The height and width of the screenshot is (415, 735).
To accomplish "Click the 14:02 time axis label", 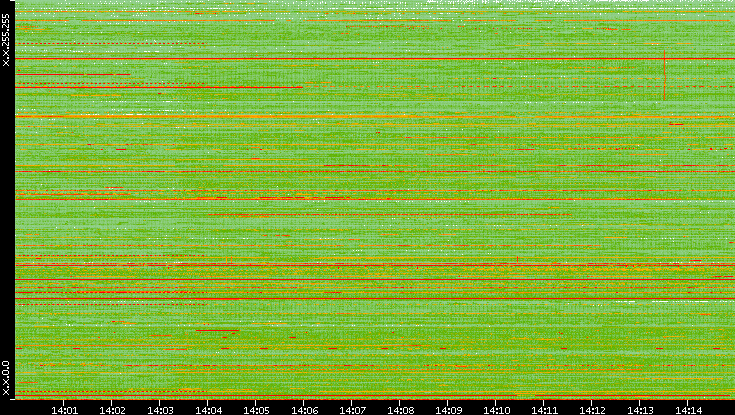I will [112, 410].
